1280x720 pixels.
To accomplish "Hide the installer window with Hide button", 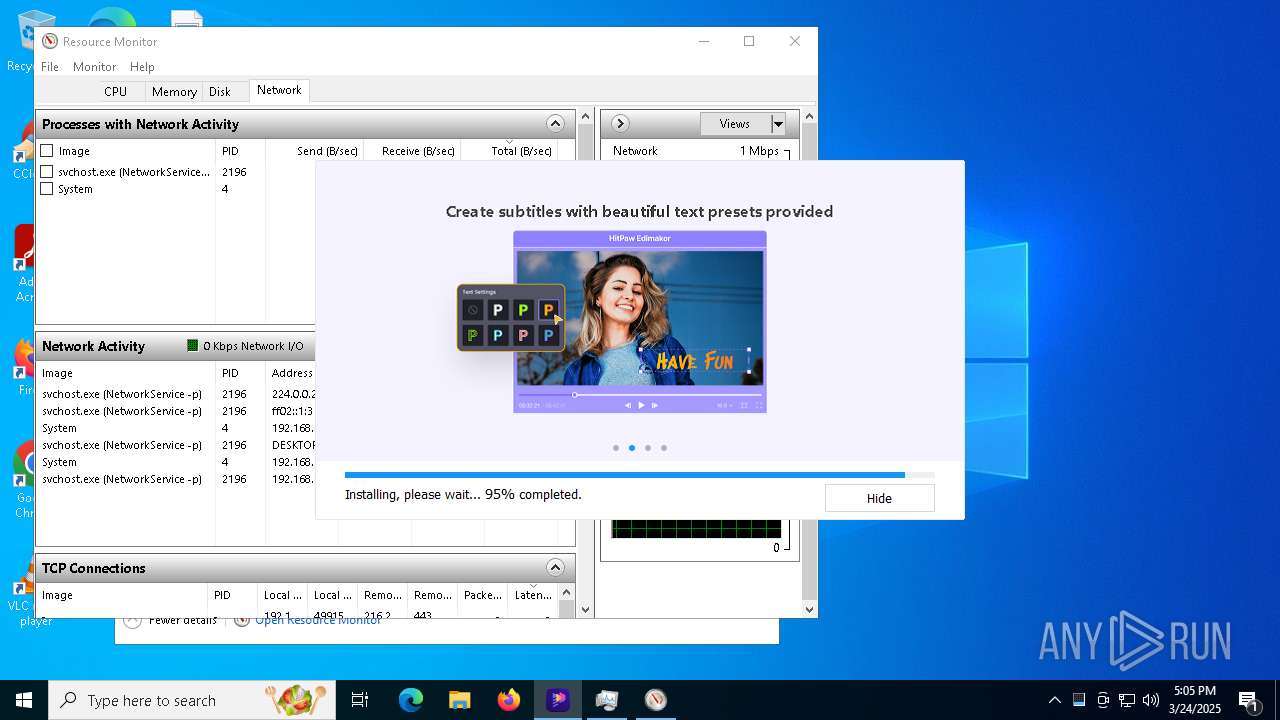I will tap(879, 498).
